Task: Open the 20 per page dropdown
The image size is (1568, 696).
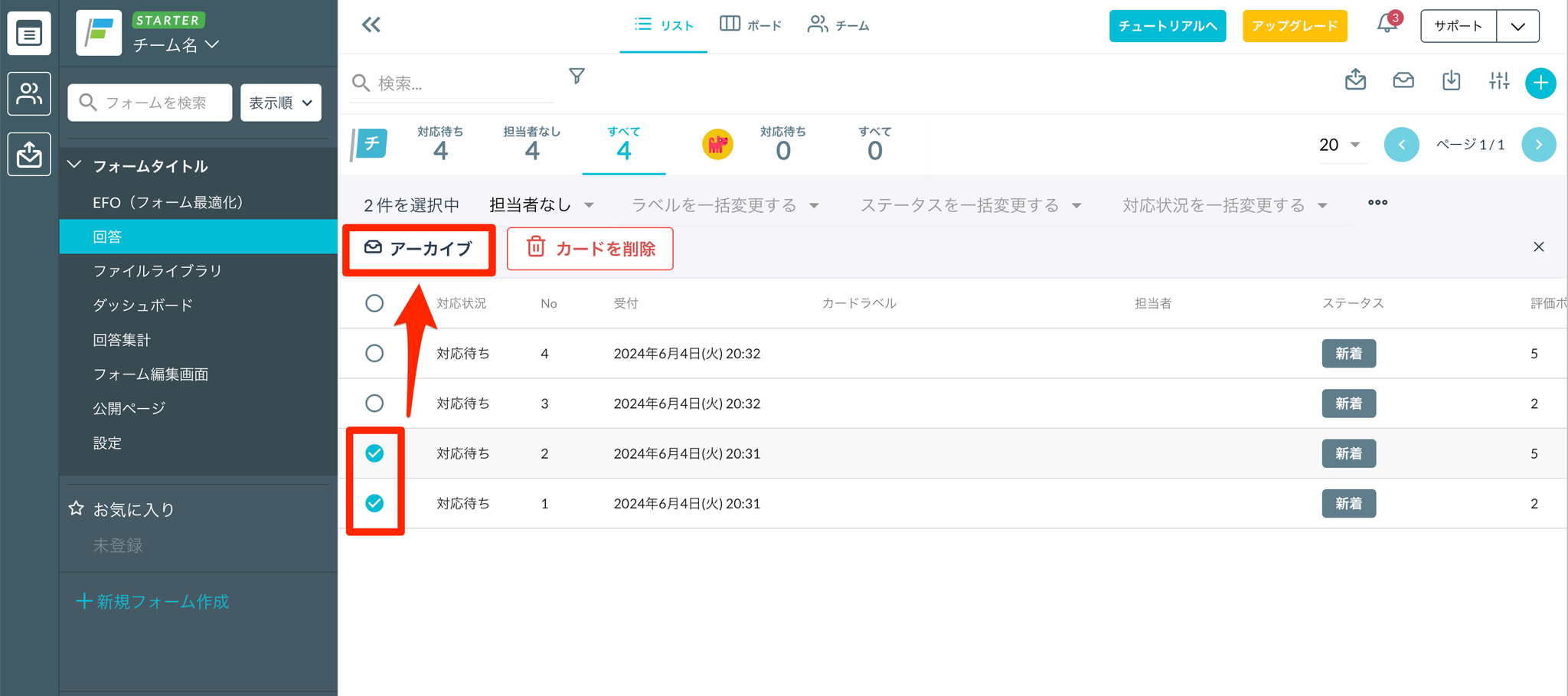Action: 1339,145
